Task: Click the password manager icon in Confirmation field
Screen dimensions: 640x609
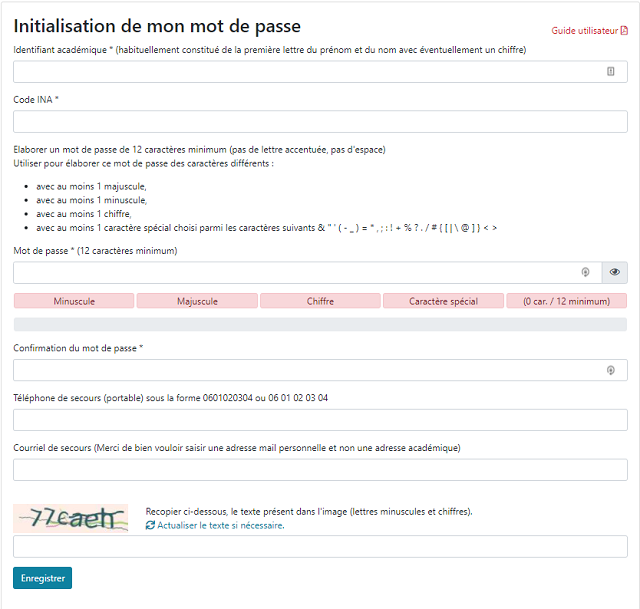Action: tap(611, 370)
